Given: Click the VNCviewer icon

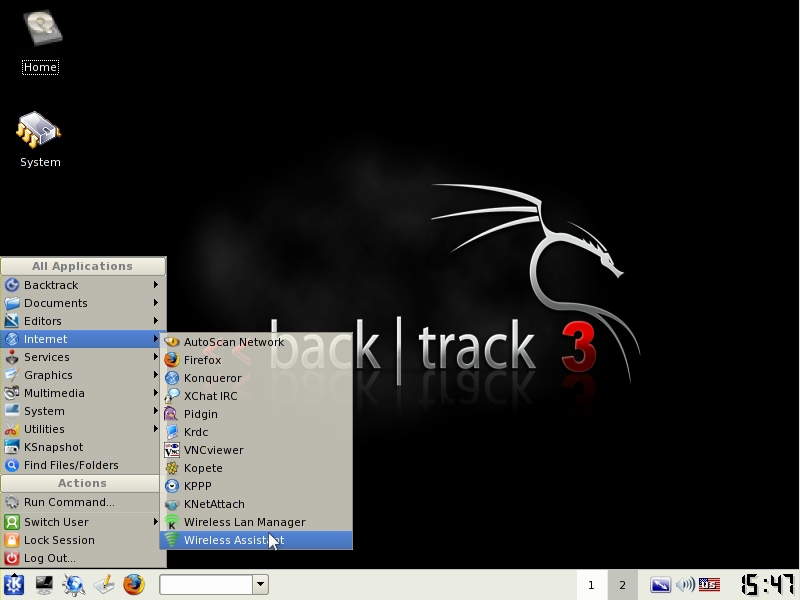Looking at the screenshot, I should pyautogui.click(x=172, y=450).
